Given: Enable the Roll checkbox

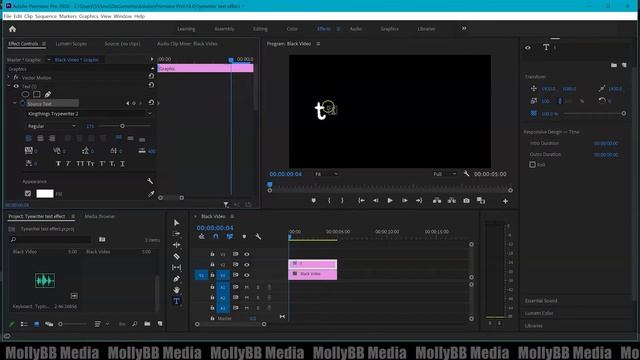Looking at the screenshot, I should tap(532, 164).
